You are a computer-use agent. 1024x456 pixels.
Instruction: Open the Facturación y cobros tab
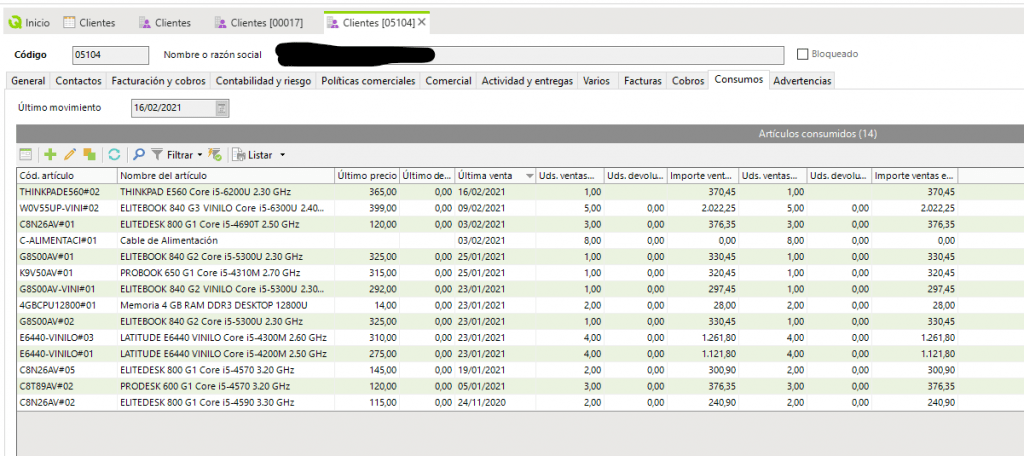(x=159, y=80)
